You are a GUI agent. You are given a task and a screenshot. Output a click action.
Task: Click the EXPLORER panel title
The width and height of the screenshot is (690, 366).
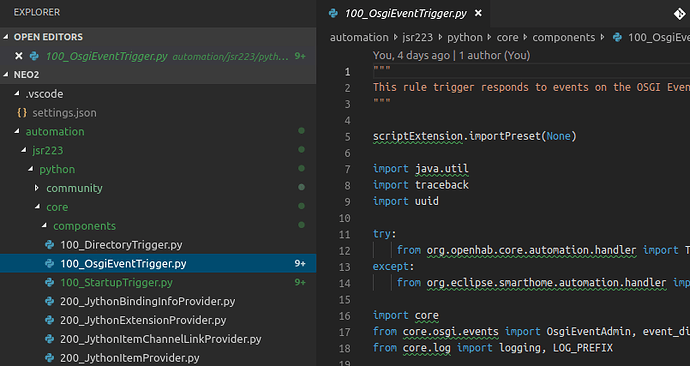pyautogui.click(x=37, y=12)
